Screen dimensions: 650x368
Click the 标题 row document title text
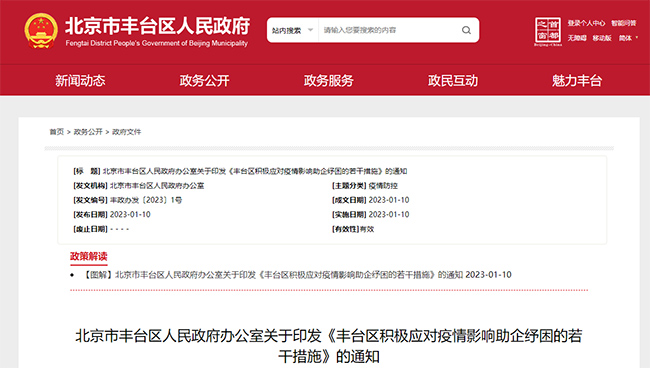tap(255, 171)
